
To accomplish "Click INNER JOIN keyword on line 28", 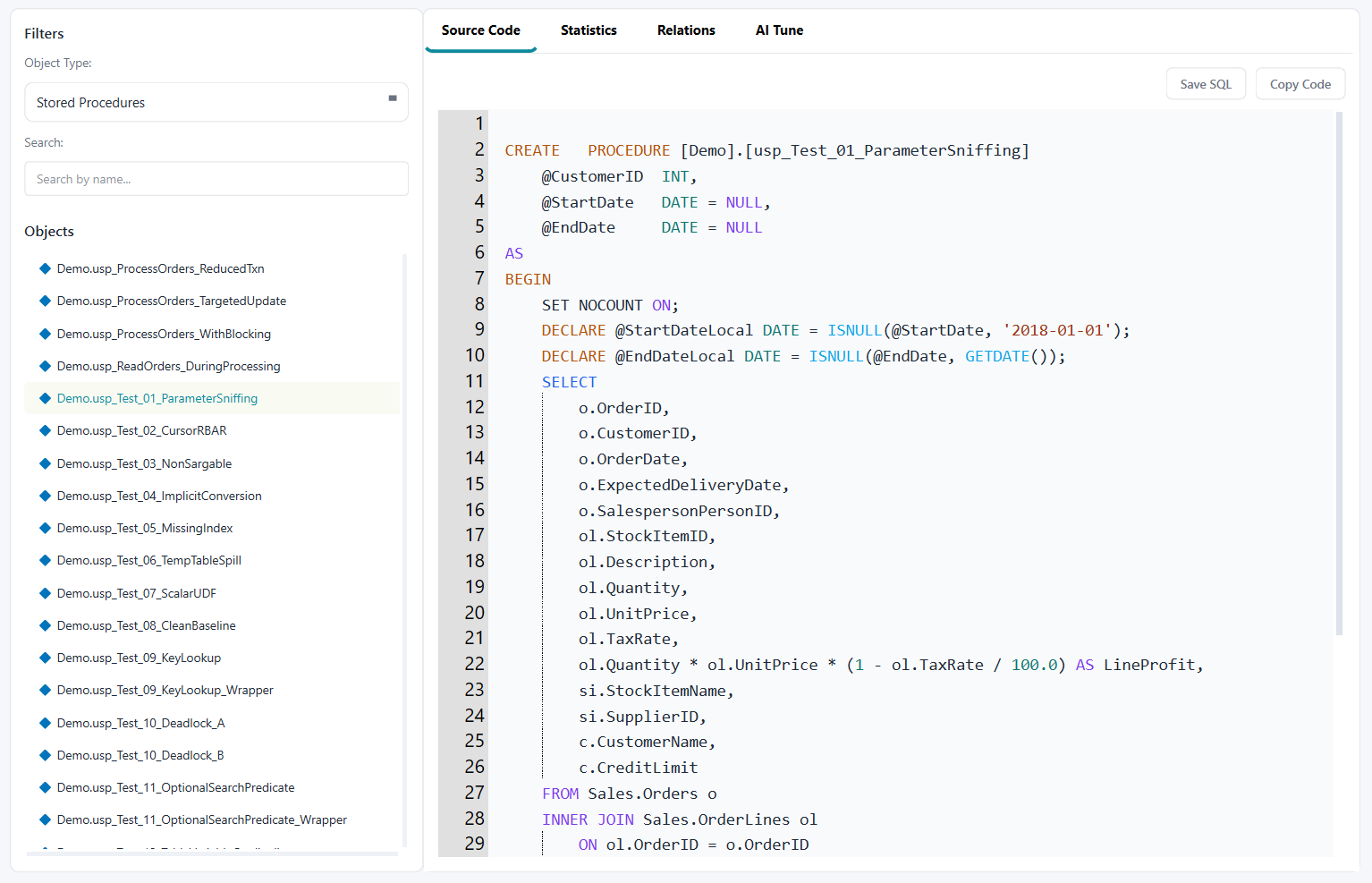I will pyautogui.click(x=588, y=819).
